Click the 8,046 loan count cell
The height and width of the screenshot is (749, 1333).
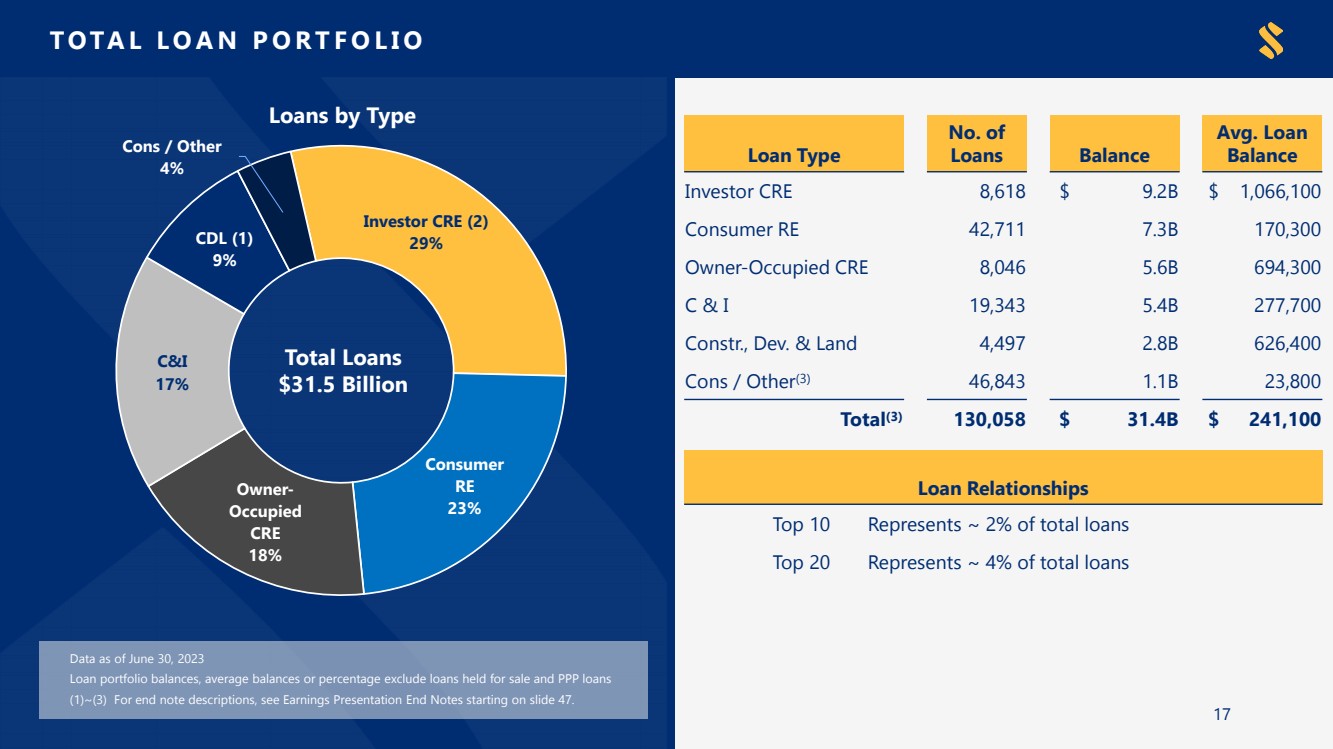1002,267
